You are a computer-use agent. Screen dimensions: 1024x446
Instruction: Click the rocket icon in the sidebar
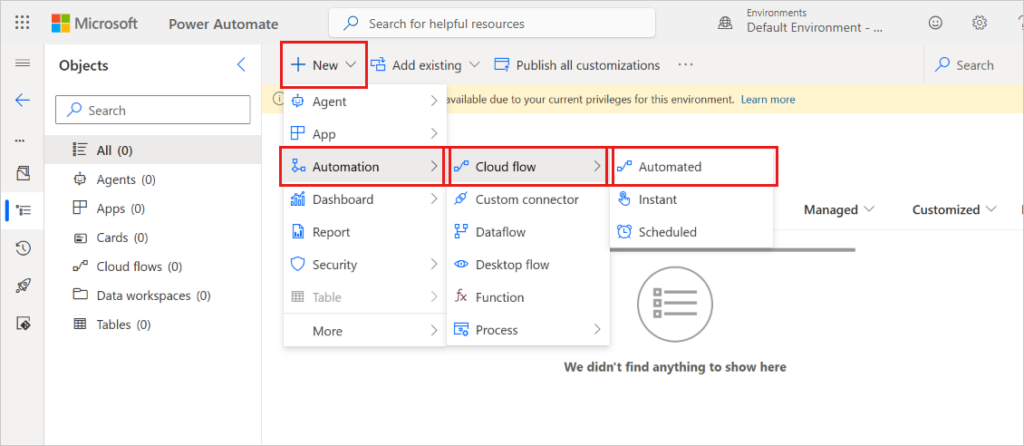pos(22,285)
